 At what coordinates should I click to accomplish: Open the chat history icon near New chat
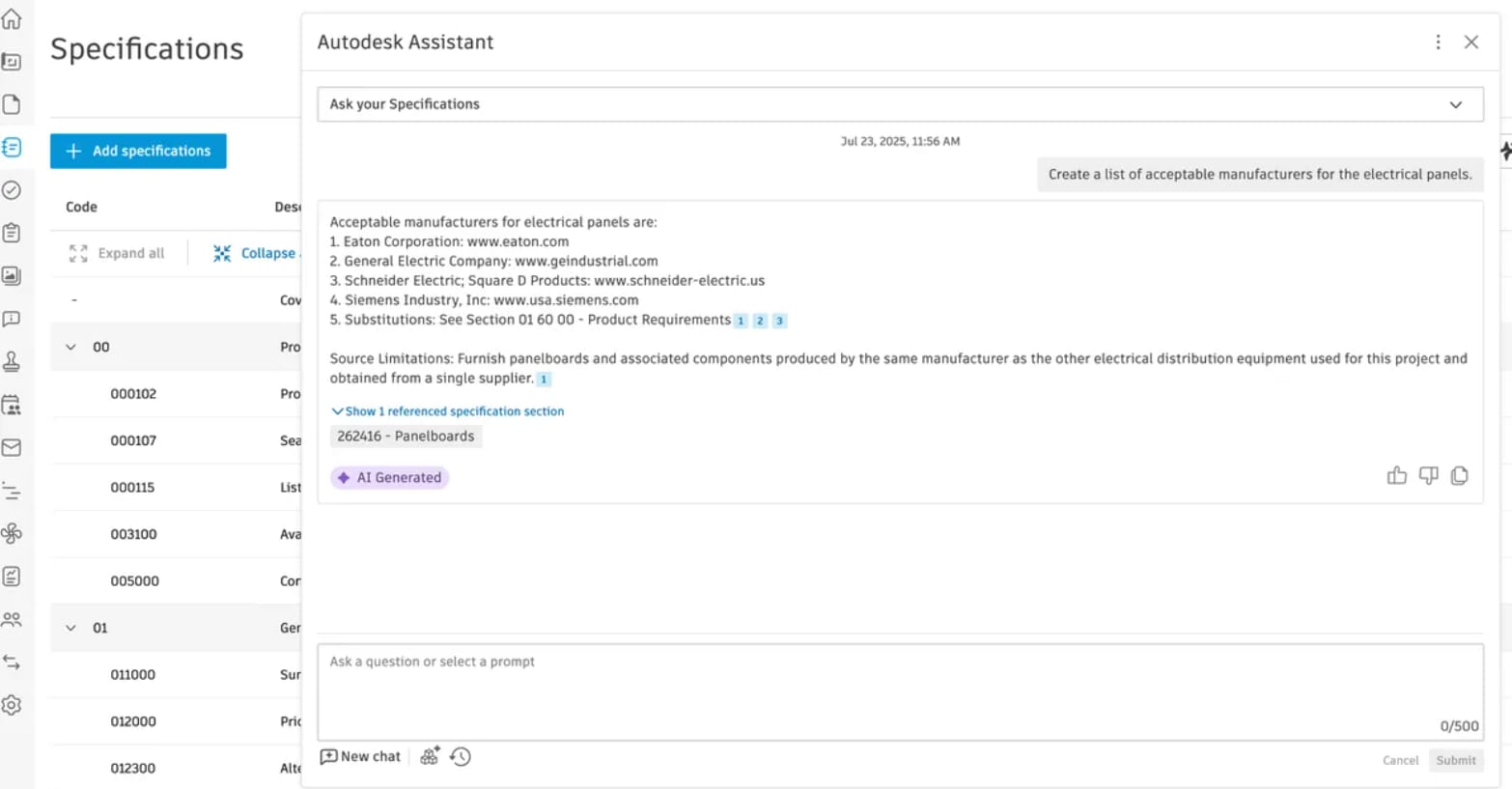point(461,756)
